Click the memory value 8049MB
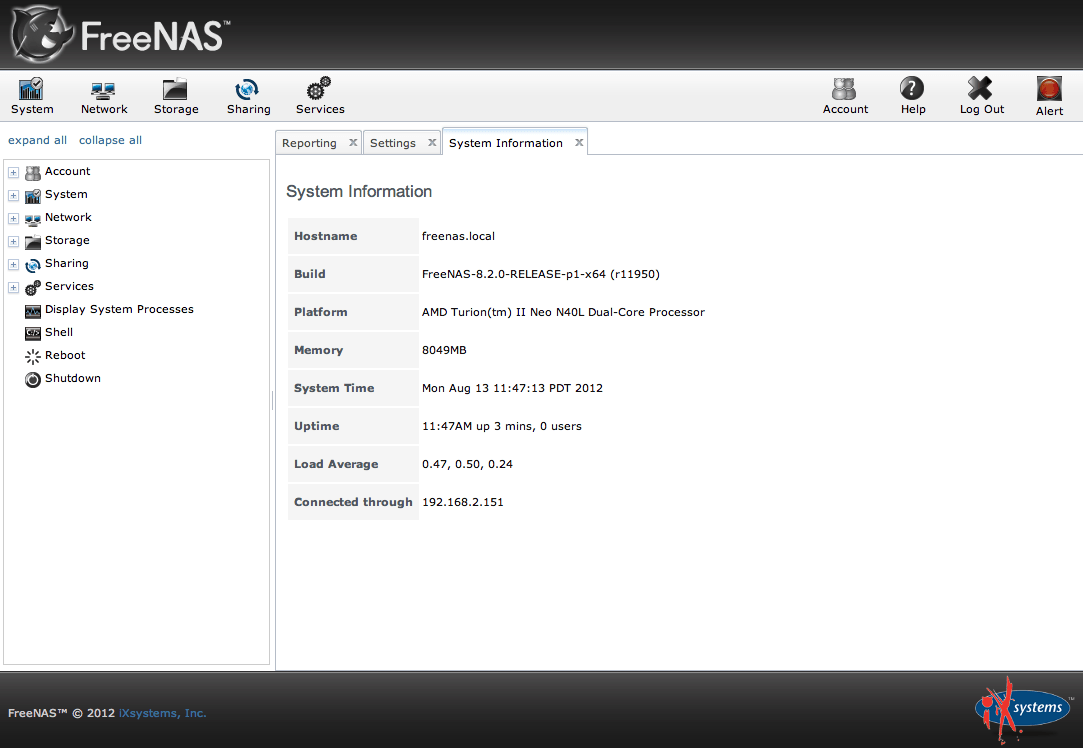The image size is (1083, 748). [x=444, y=350]
